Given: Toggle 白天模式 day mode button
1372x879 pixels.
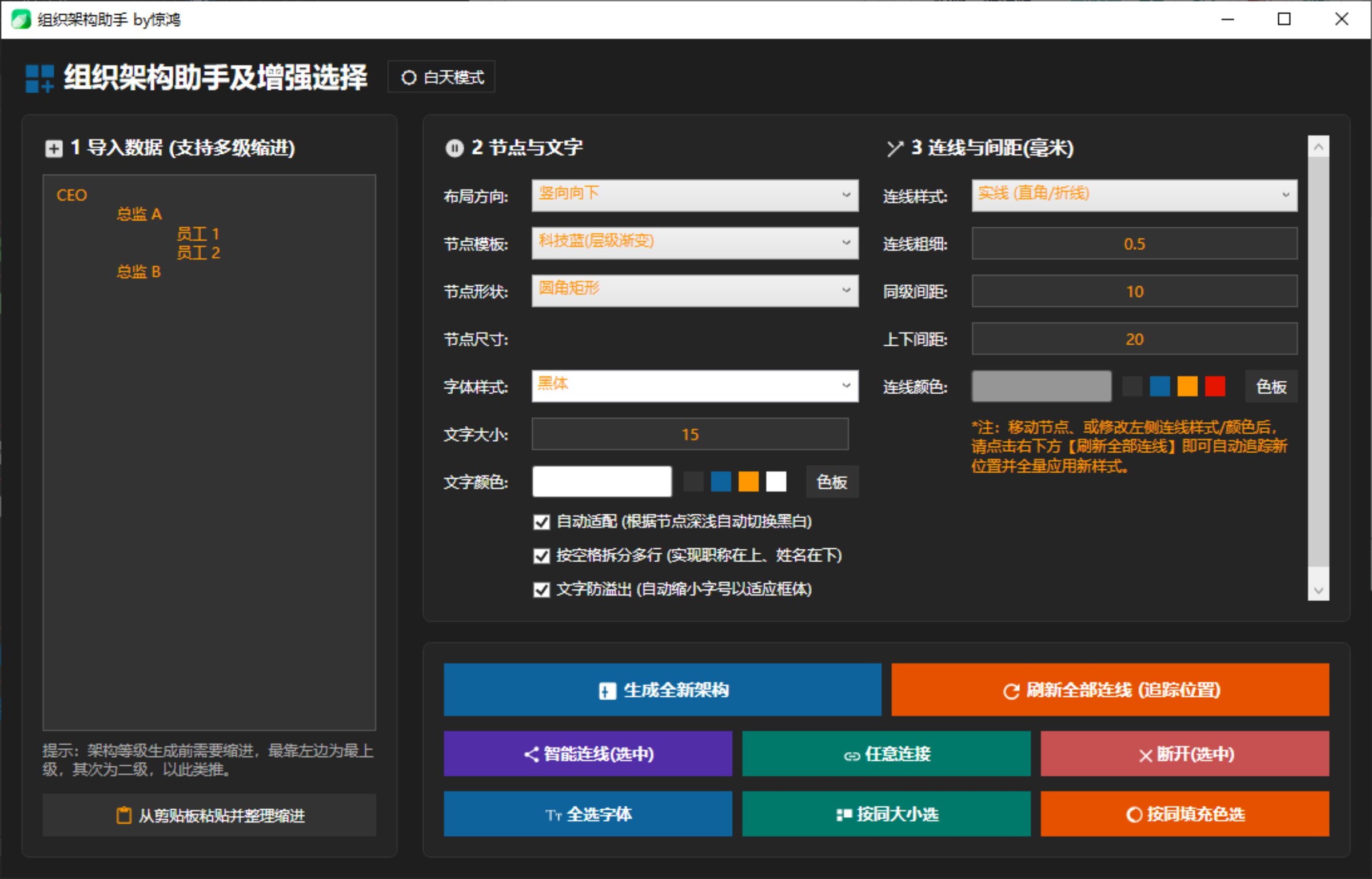Looking at the screenshot, I should coord(441,77).
